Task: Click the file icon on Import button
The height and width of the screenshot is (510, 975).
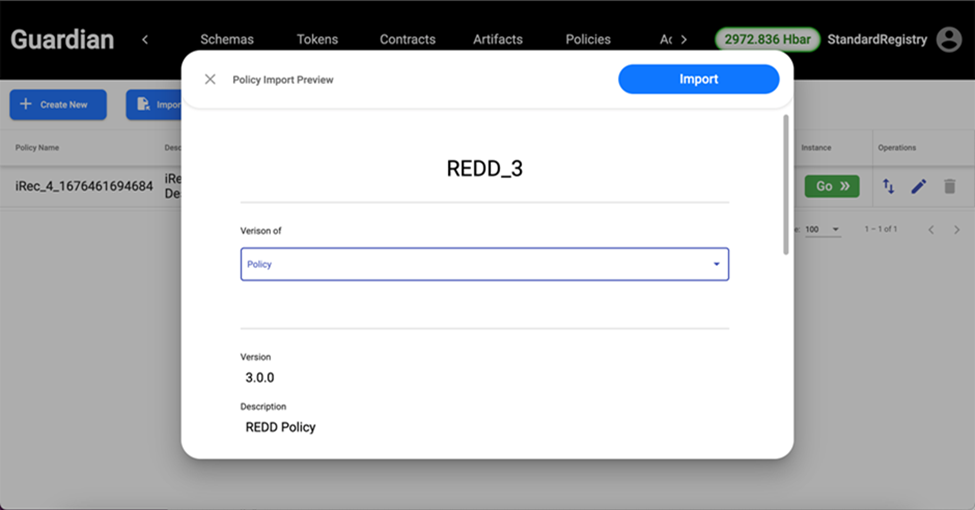Action: pyautogui.click(x=144, y=104)
